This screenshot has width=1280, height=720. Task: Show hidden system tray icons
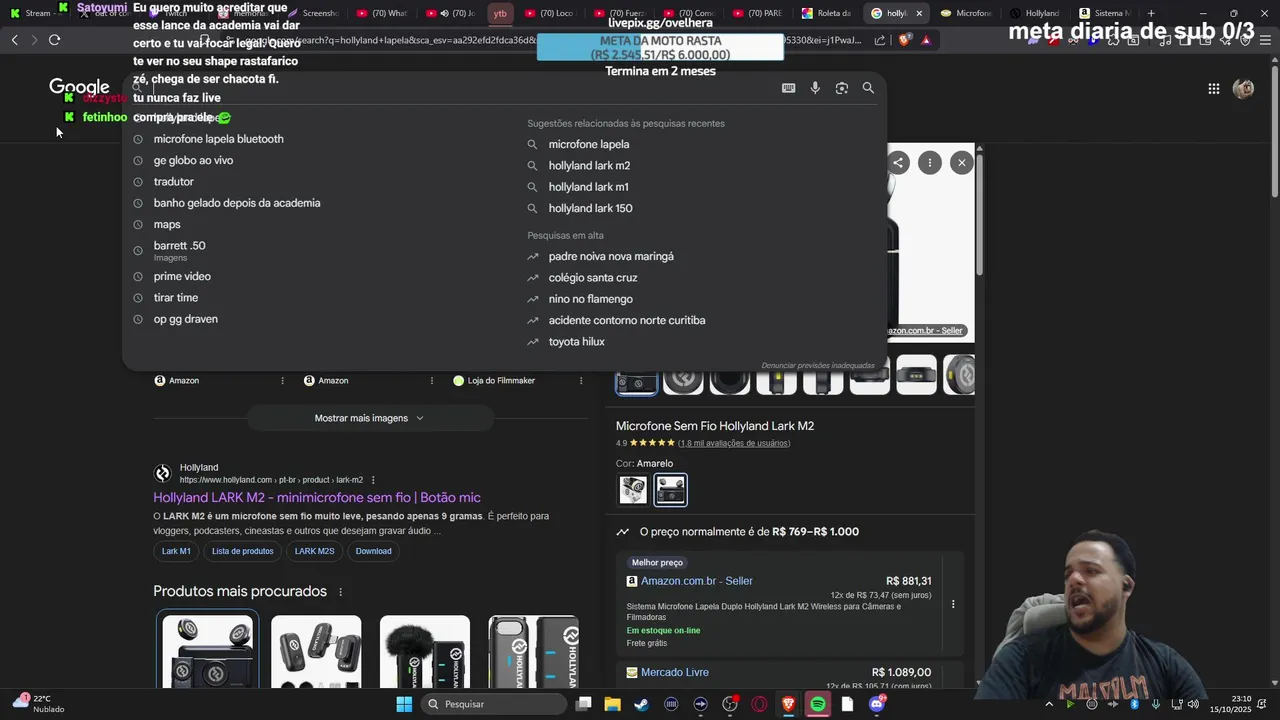(1049, 704)
